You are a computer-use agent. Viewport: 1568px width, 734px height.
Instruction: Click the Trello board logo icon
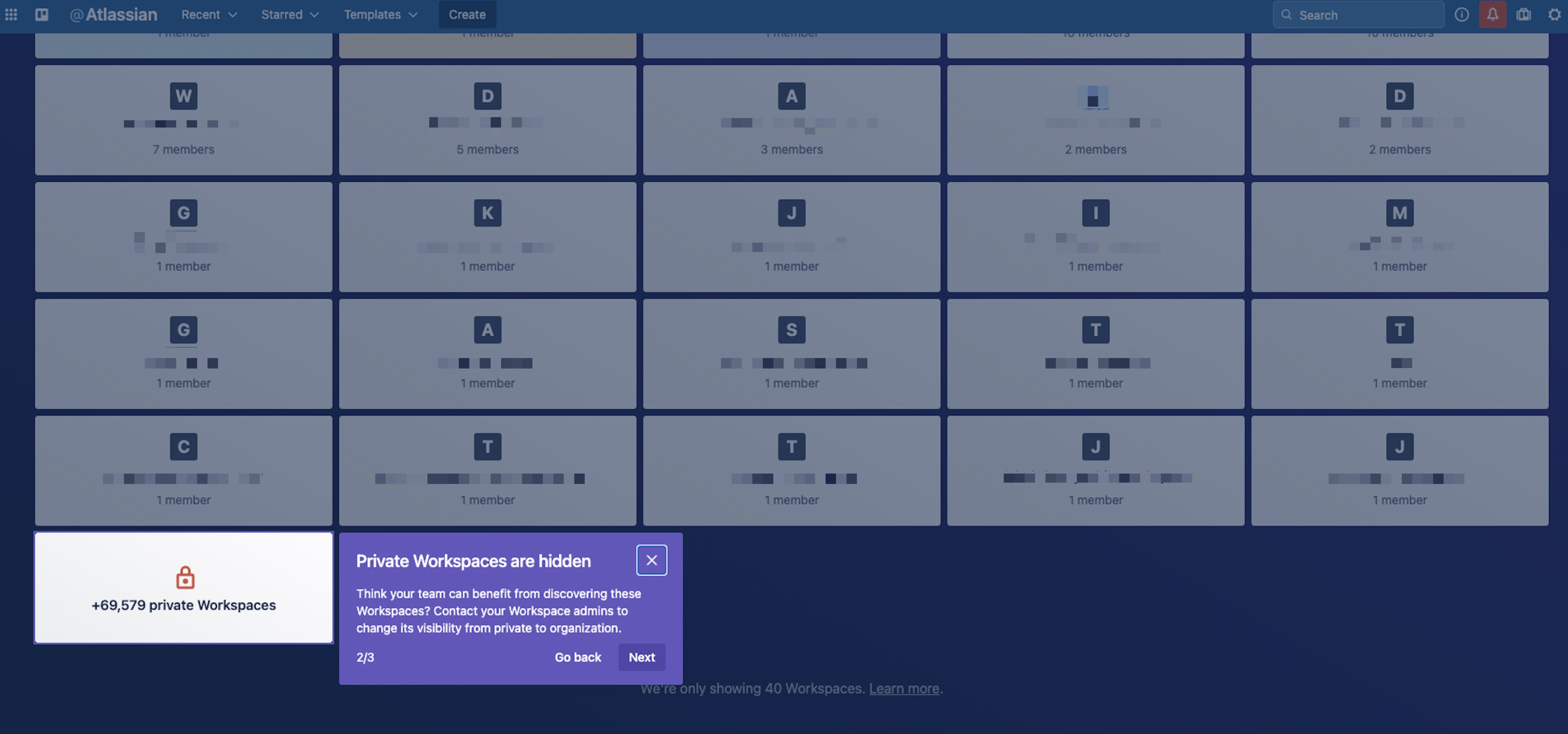41,14
